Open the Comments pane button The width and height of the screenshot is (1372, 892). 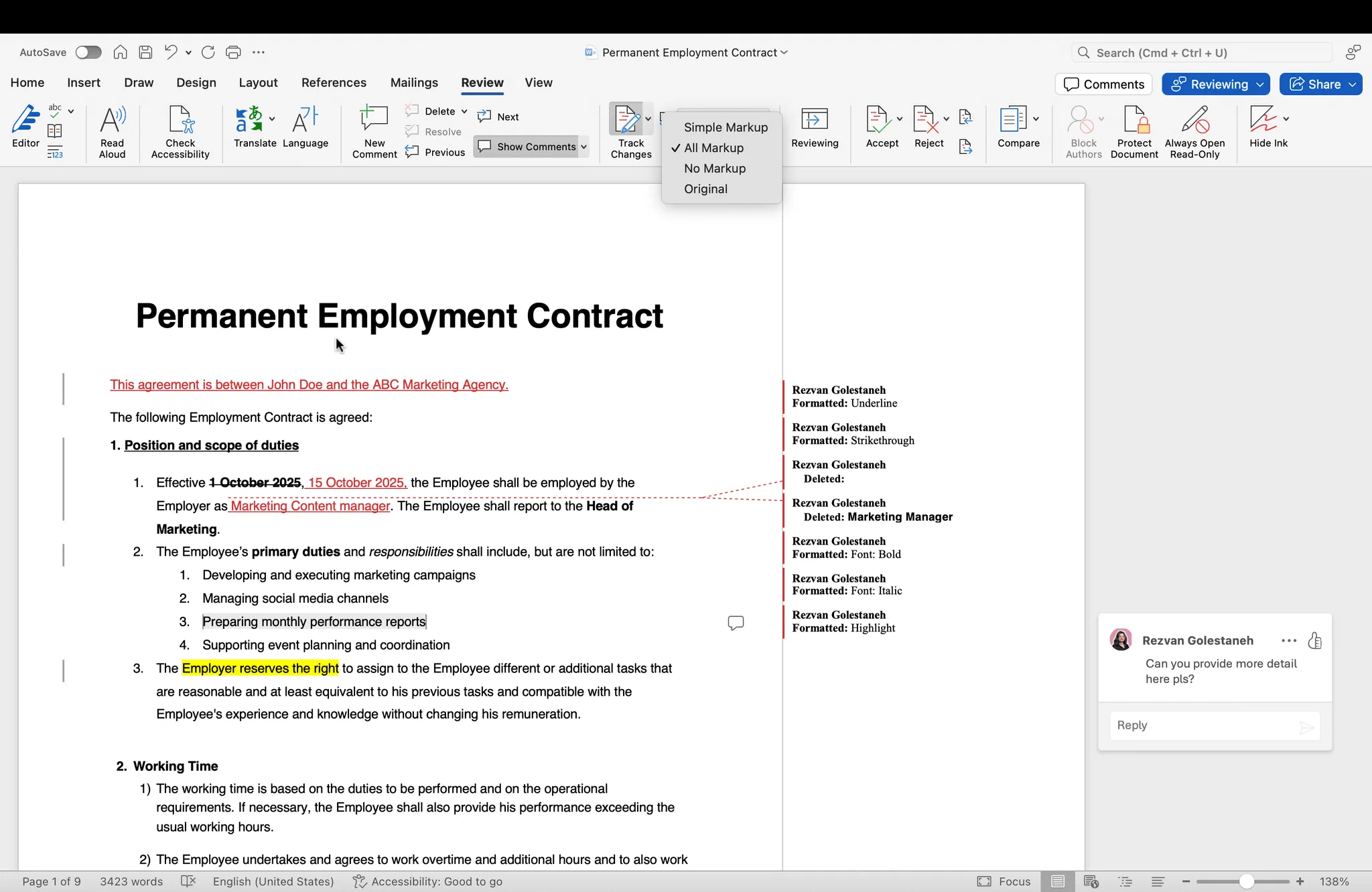click(1104, 84)
